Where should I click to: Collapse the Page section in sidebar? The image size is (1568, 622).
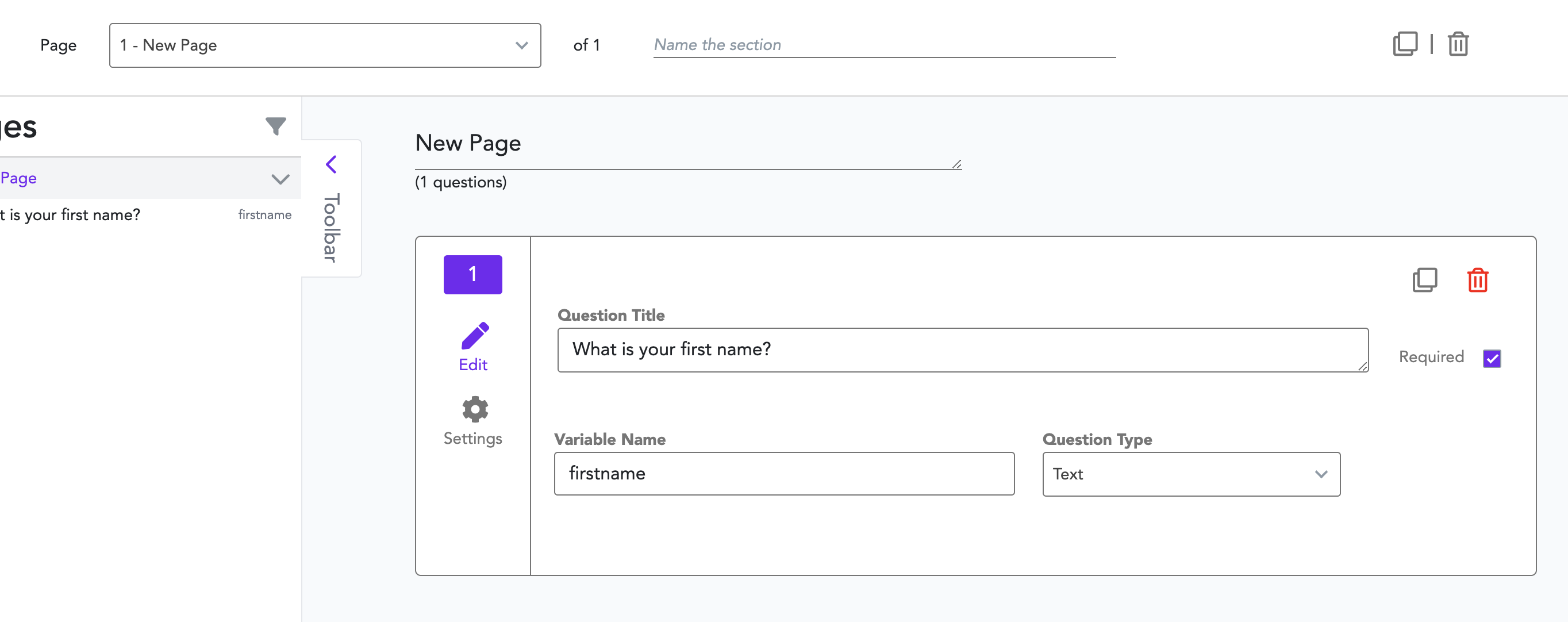click(x=280, y=179)
